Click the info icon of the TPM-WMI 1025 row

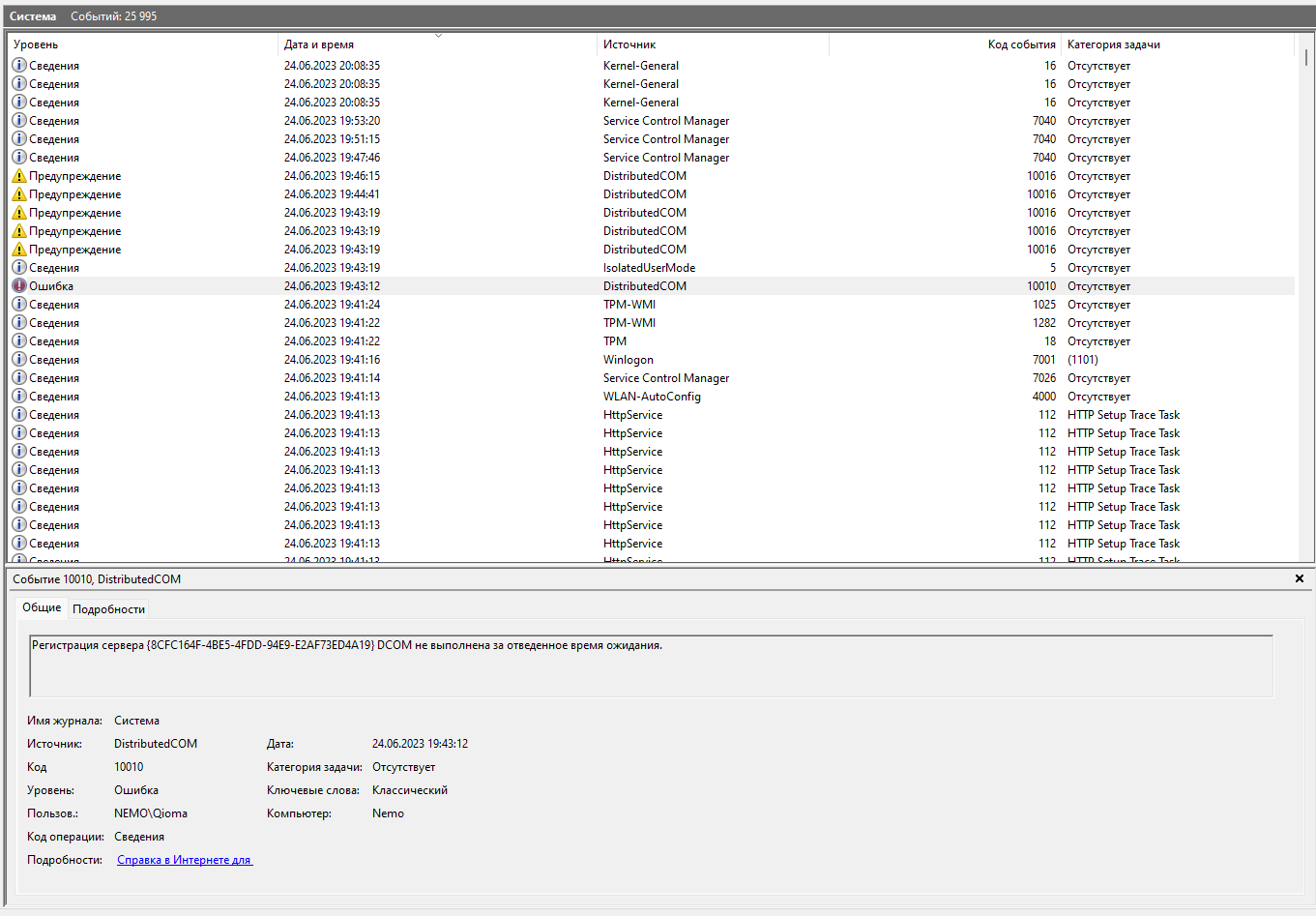coord(19,305)
